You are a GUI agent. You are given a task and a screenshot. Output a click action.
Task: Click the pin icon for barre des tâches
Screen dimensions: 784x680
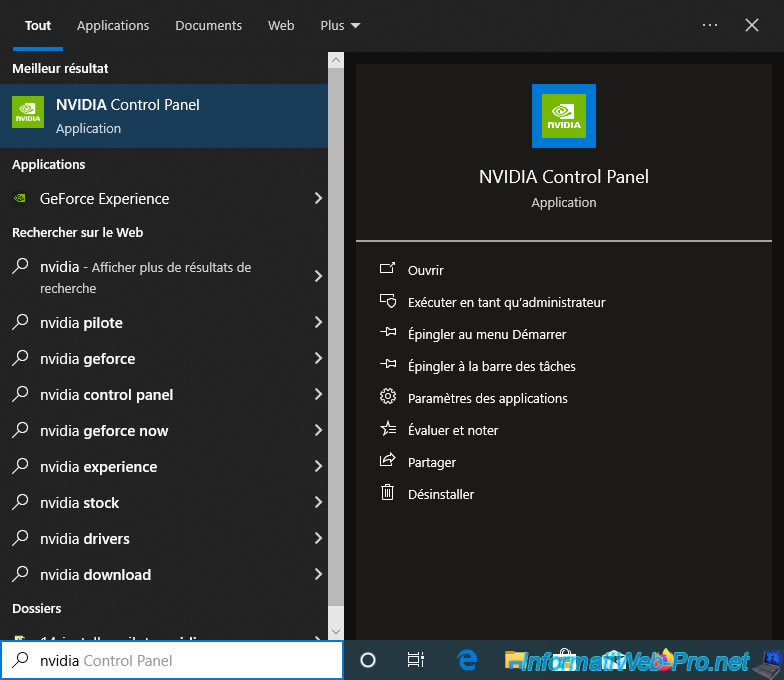tap(387, 364)
